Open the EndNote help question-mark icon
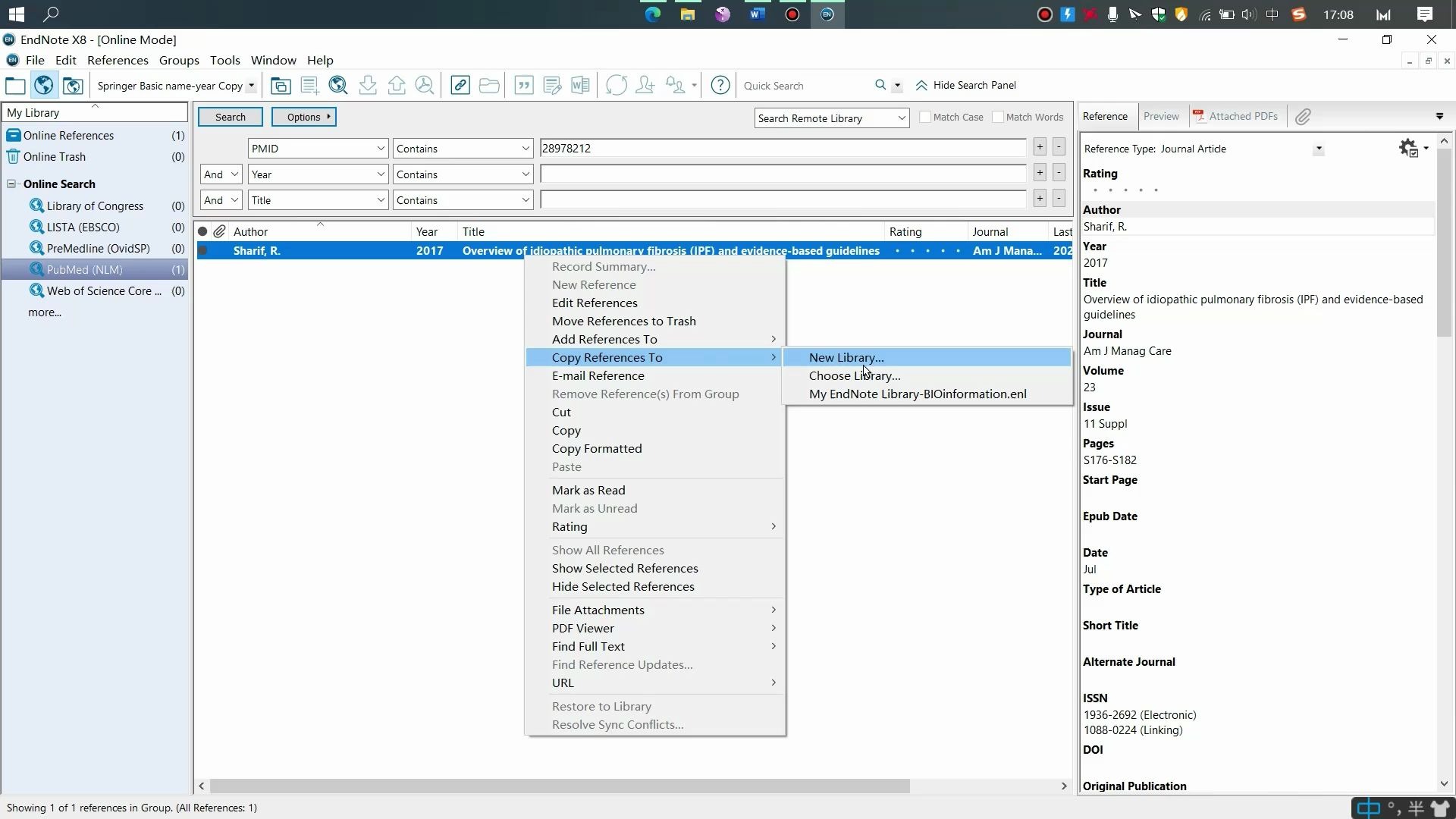The width and height of the screenshot is (1456, 819). pos(720,86)
